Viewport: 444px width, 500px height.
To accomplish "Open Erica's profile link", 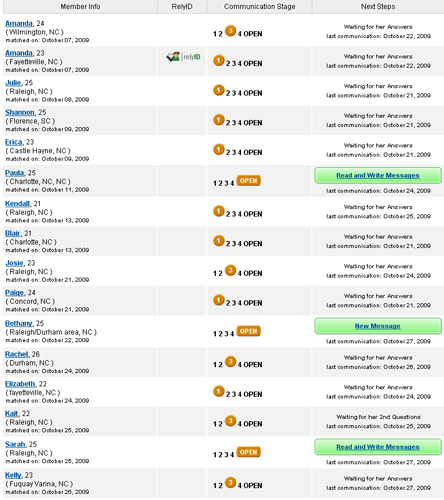I will tap(14, 142).
